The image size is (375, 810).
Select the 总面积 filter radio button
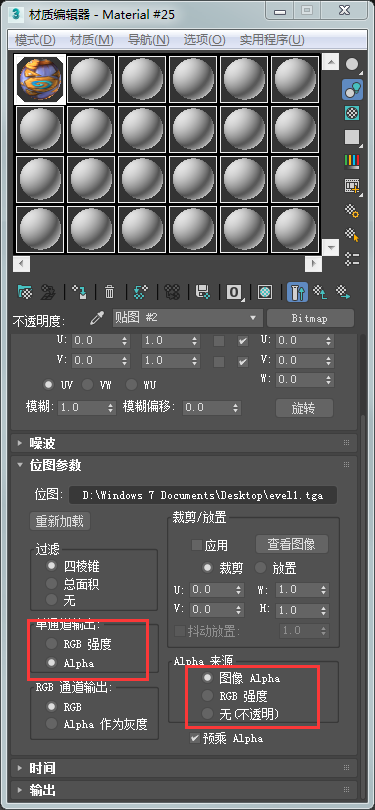tap(51, 584)
